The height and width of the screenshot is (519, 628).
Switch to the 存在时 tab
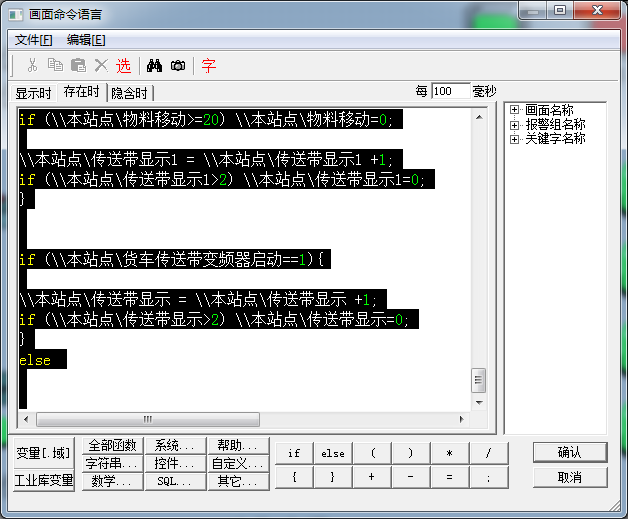tap(82, 92)
